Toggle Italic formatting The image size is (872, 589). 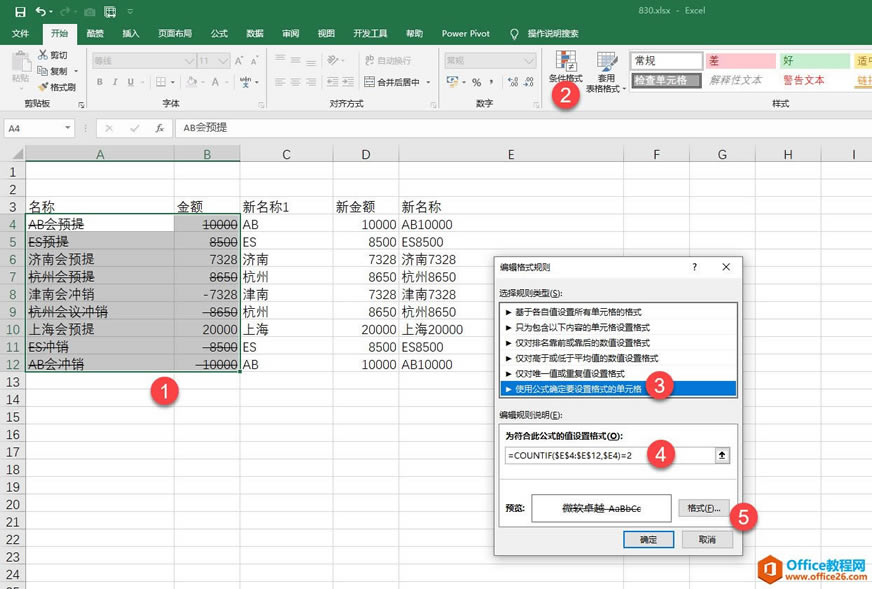115,82
